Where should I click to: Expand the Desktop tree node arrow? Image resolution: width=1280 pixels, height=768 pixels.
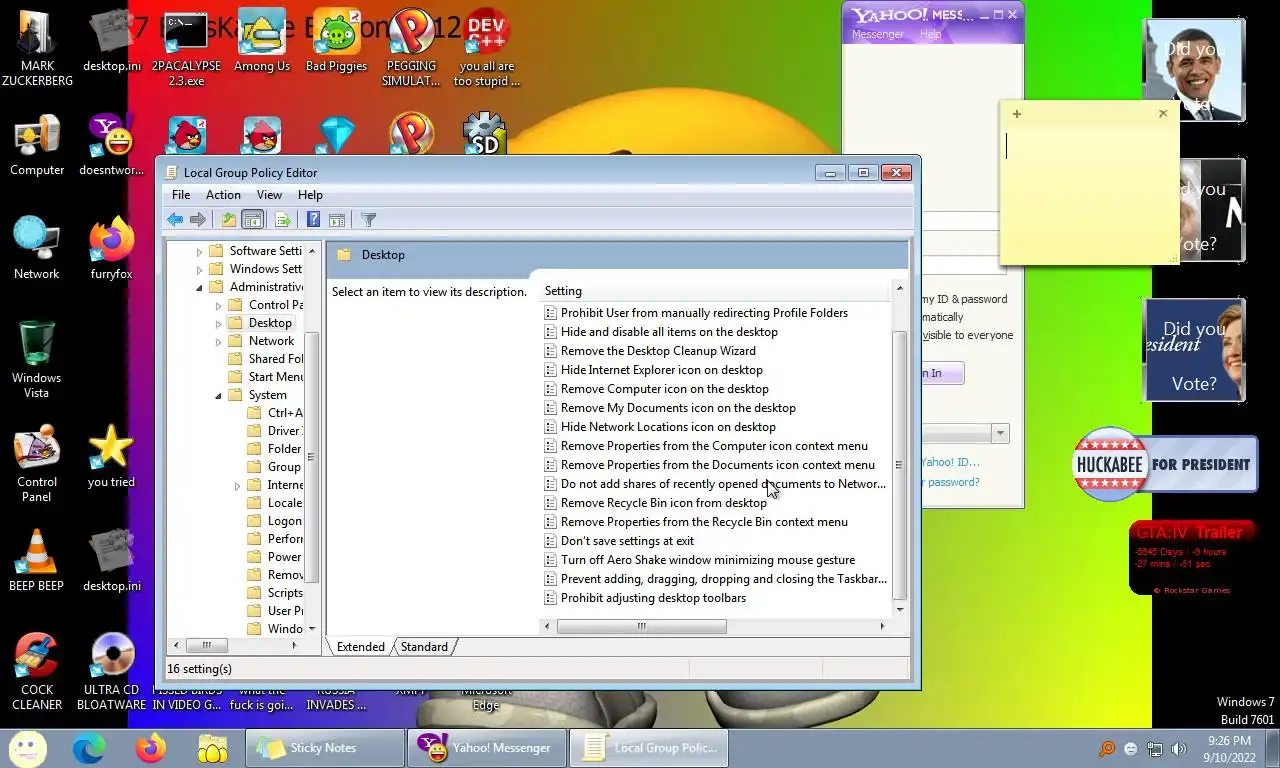click(x=219, y=323)
